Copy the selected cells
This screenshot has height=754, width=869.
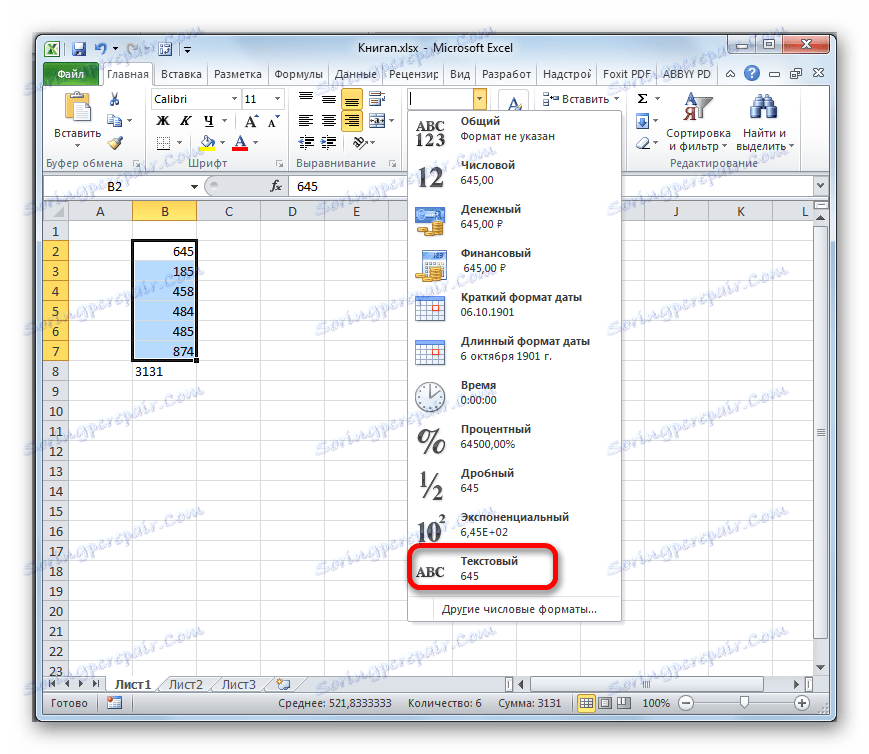tap(114, 120)
